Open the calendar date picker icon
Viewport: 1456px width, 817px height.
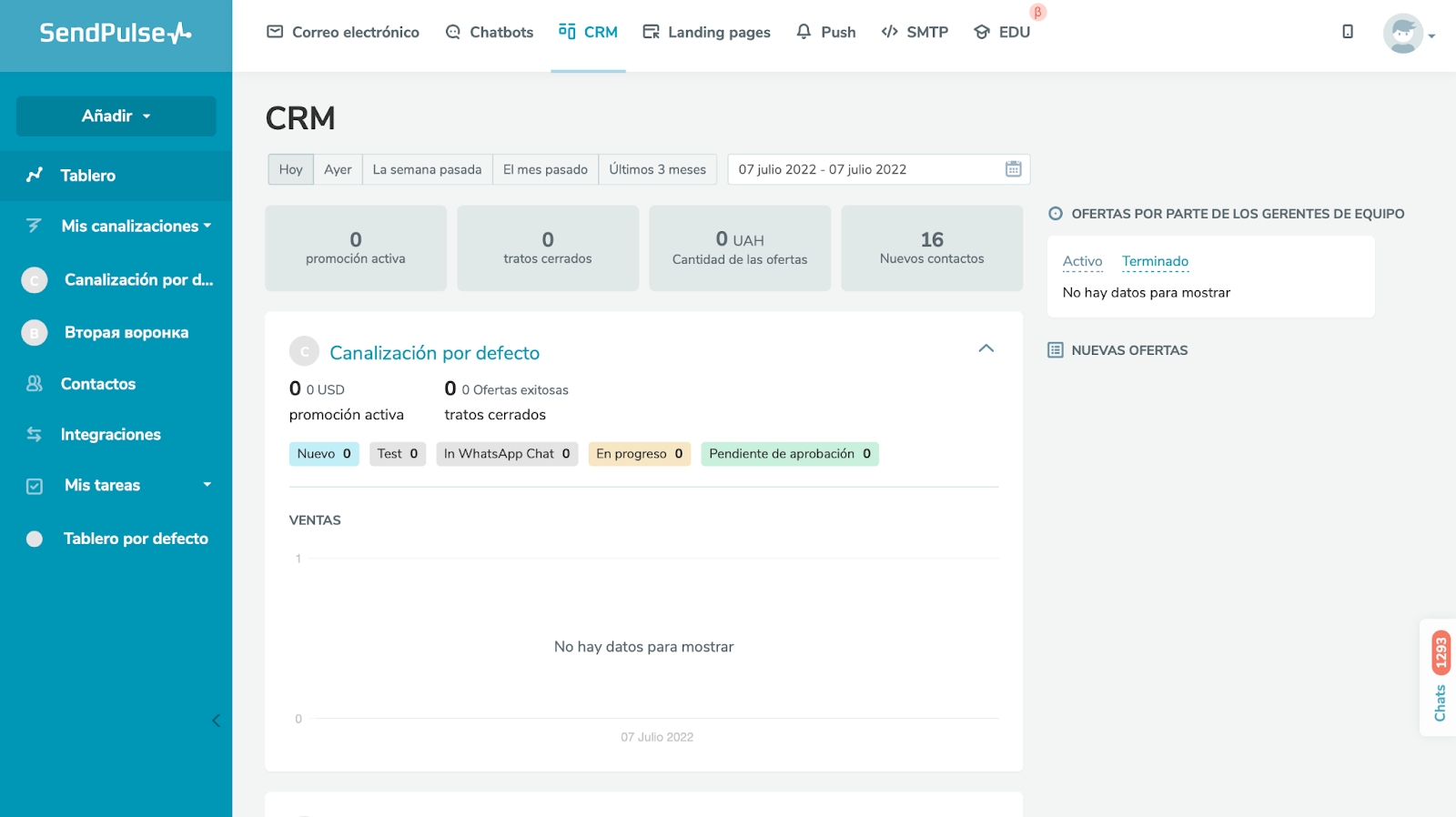[1013, 169]
